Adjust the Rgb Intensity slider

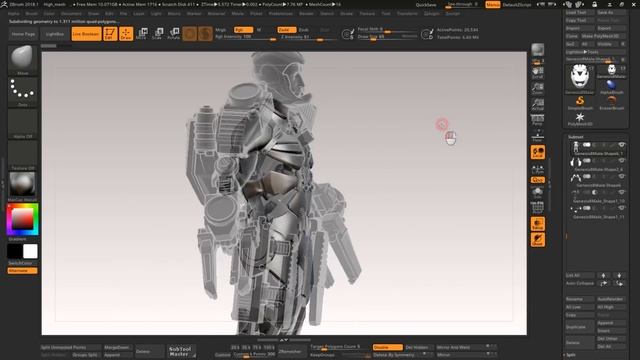click(x=245, y=37)
